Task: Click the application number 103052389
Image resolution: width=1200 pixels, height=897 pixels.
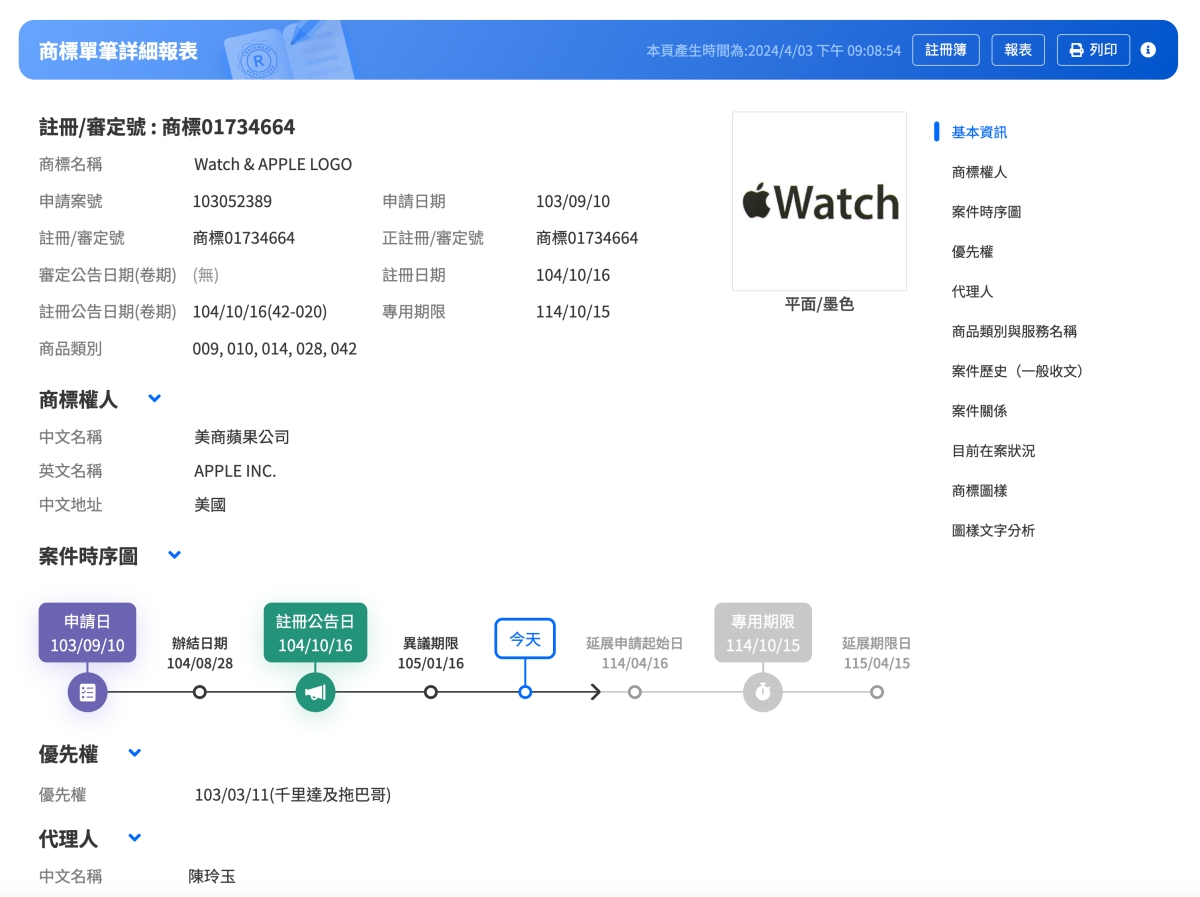Action: [x=232, y=201]
